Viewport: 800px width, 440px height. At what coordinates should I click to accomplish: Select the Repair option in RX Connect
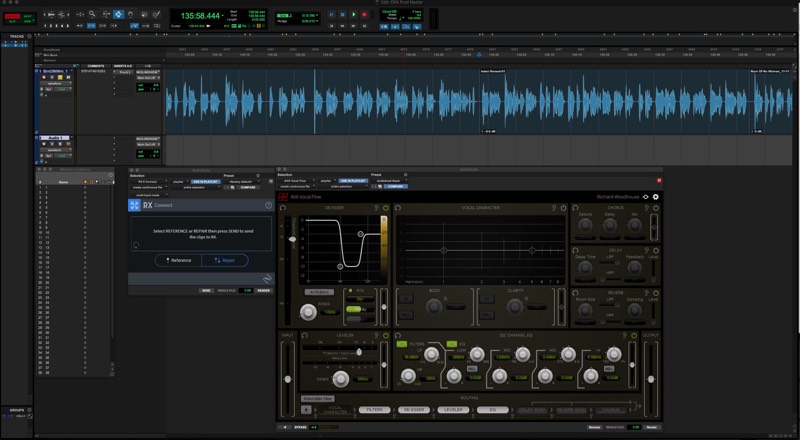(225, 260)
